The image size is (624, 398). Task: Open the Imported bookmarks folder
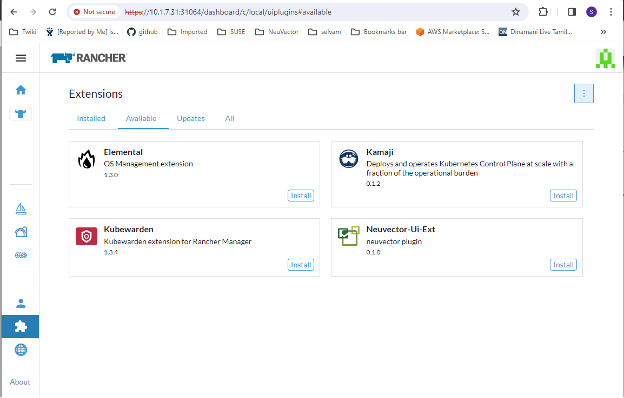pyautogui.click(x=187, y=32)
